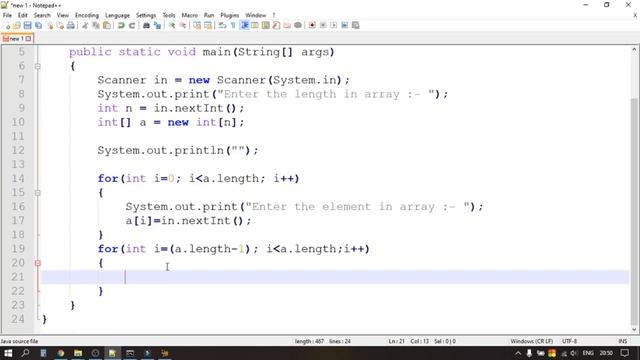Viewport: 640px width, 360px height.
Task: Open the Window menu
Action: 256,15
